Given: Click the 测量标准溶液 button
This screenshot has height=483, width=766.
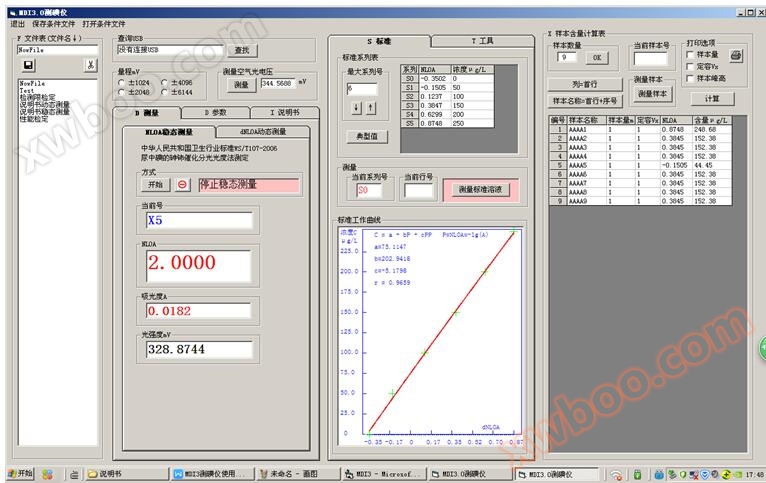Looking at the screenshot, I should click(485, 189).
